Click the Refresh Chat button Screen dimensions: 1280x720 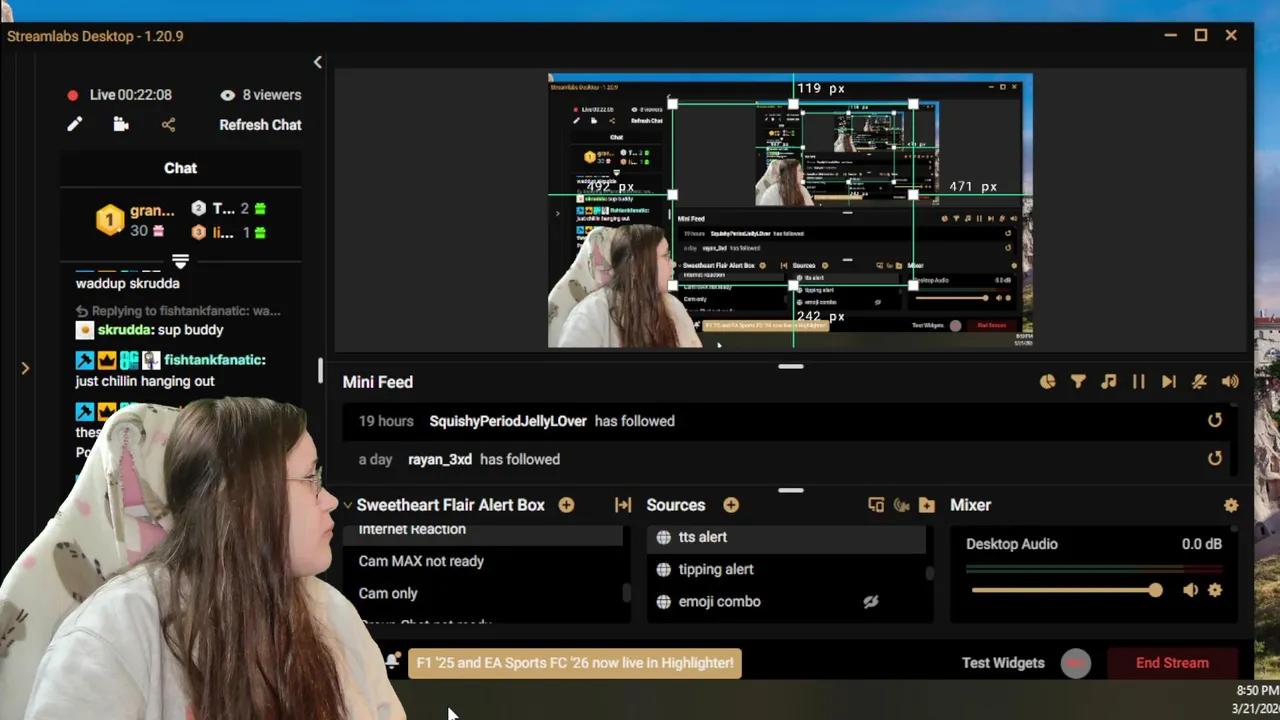pos(260,125)
